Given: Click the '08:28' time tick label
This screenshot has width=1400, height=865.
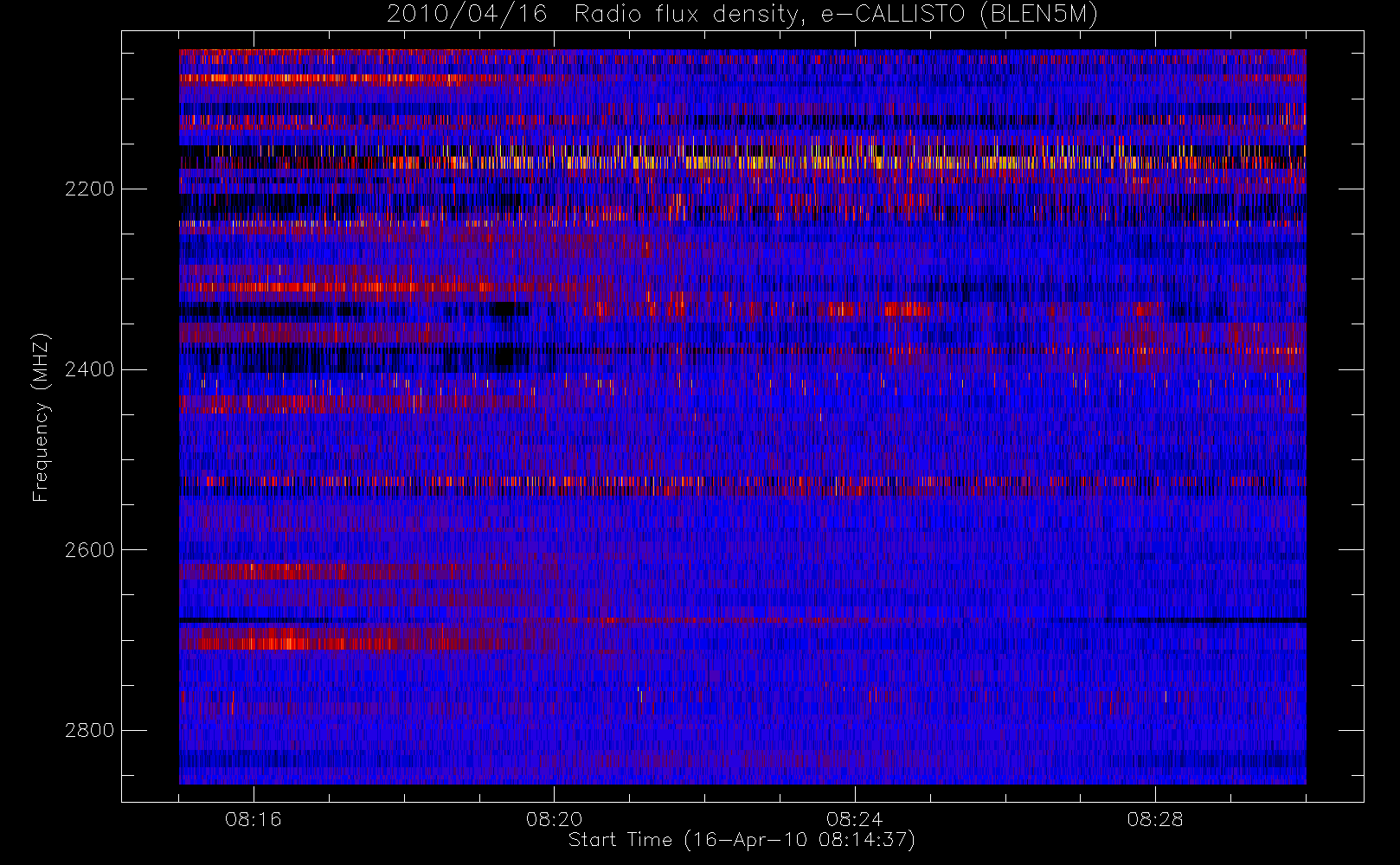Looking at the screenshot, I should [1155, 819].
